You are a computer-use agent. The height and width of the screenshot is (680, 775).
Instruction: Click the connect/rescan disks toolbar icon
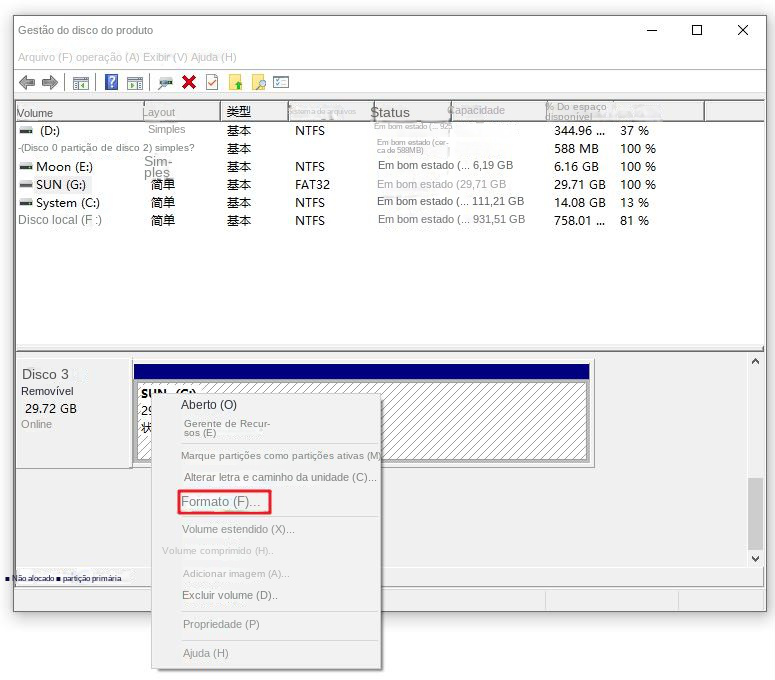(165, 83)
